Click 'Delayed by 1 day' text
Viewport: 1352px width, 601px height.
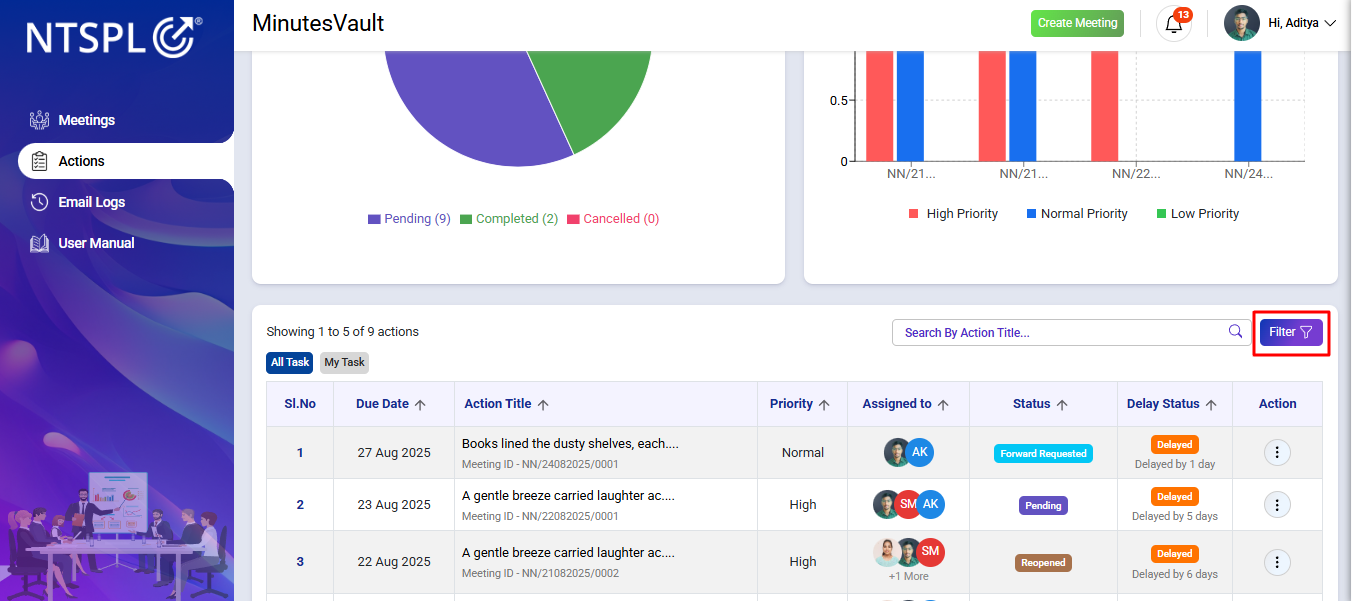pyautogui.click(x=1175, y=464)
